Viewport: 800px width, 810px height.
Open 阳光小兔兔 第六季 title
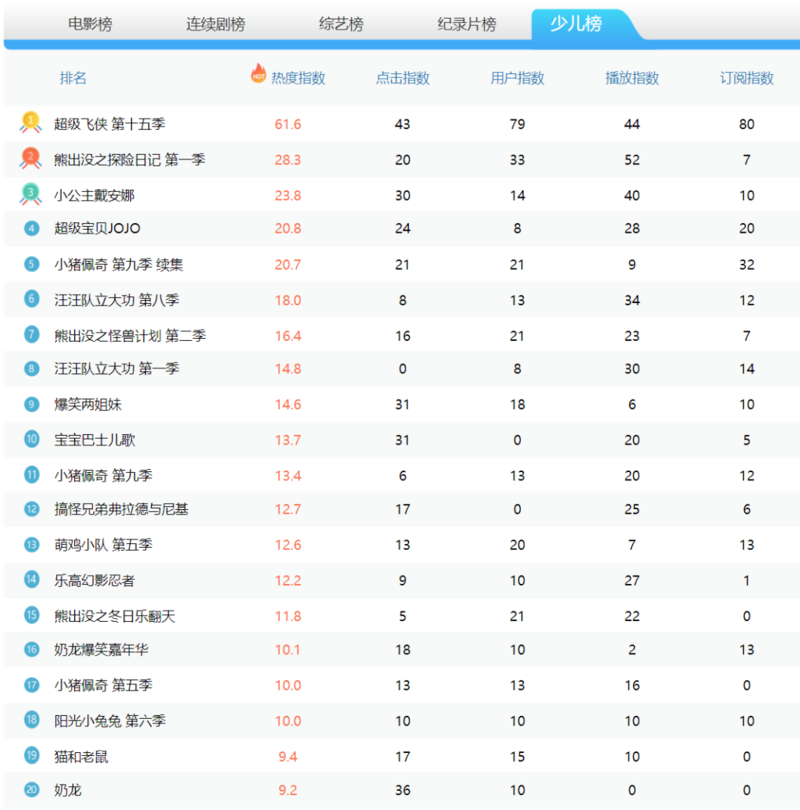109,721
